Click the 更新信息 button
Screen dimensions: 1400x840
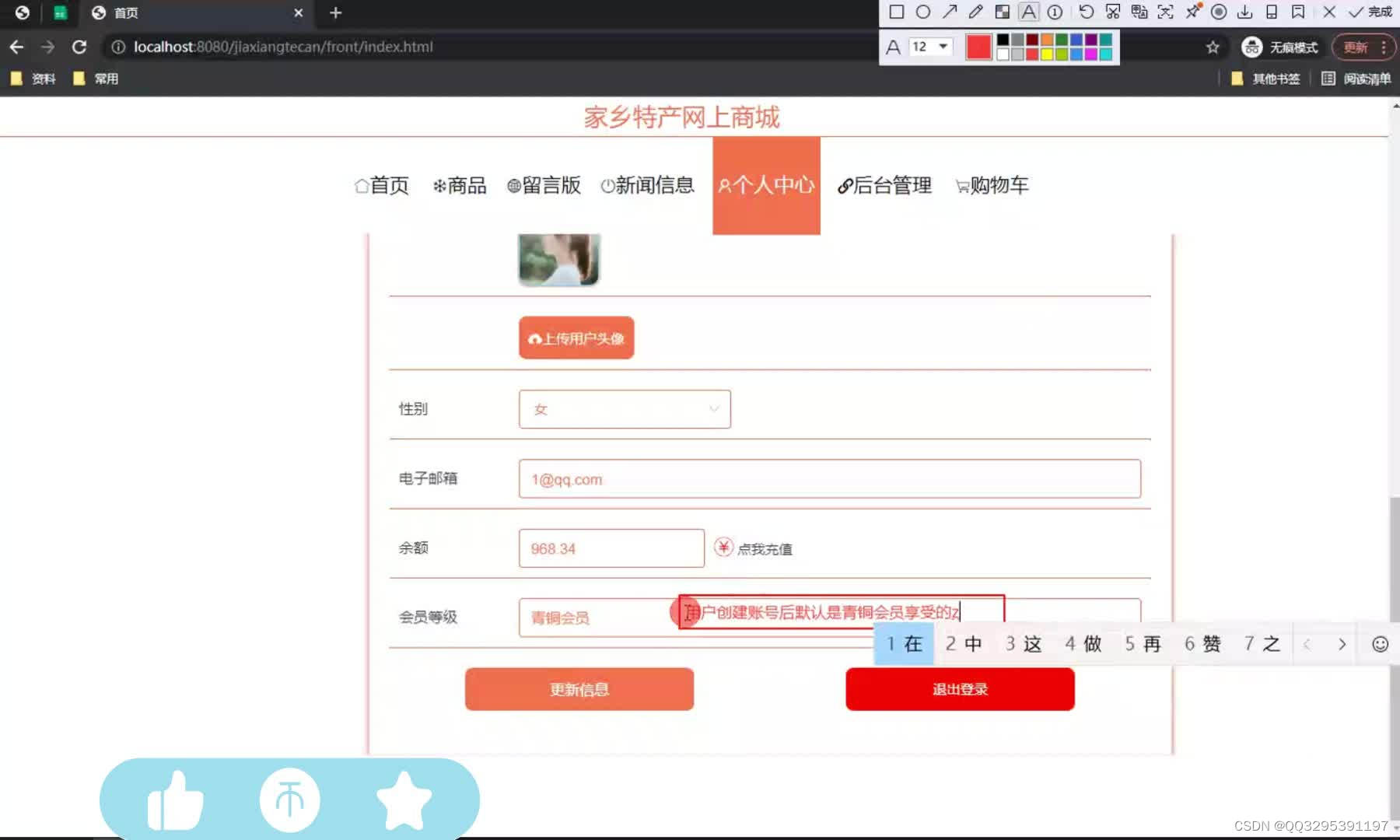point(579,689)
